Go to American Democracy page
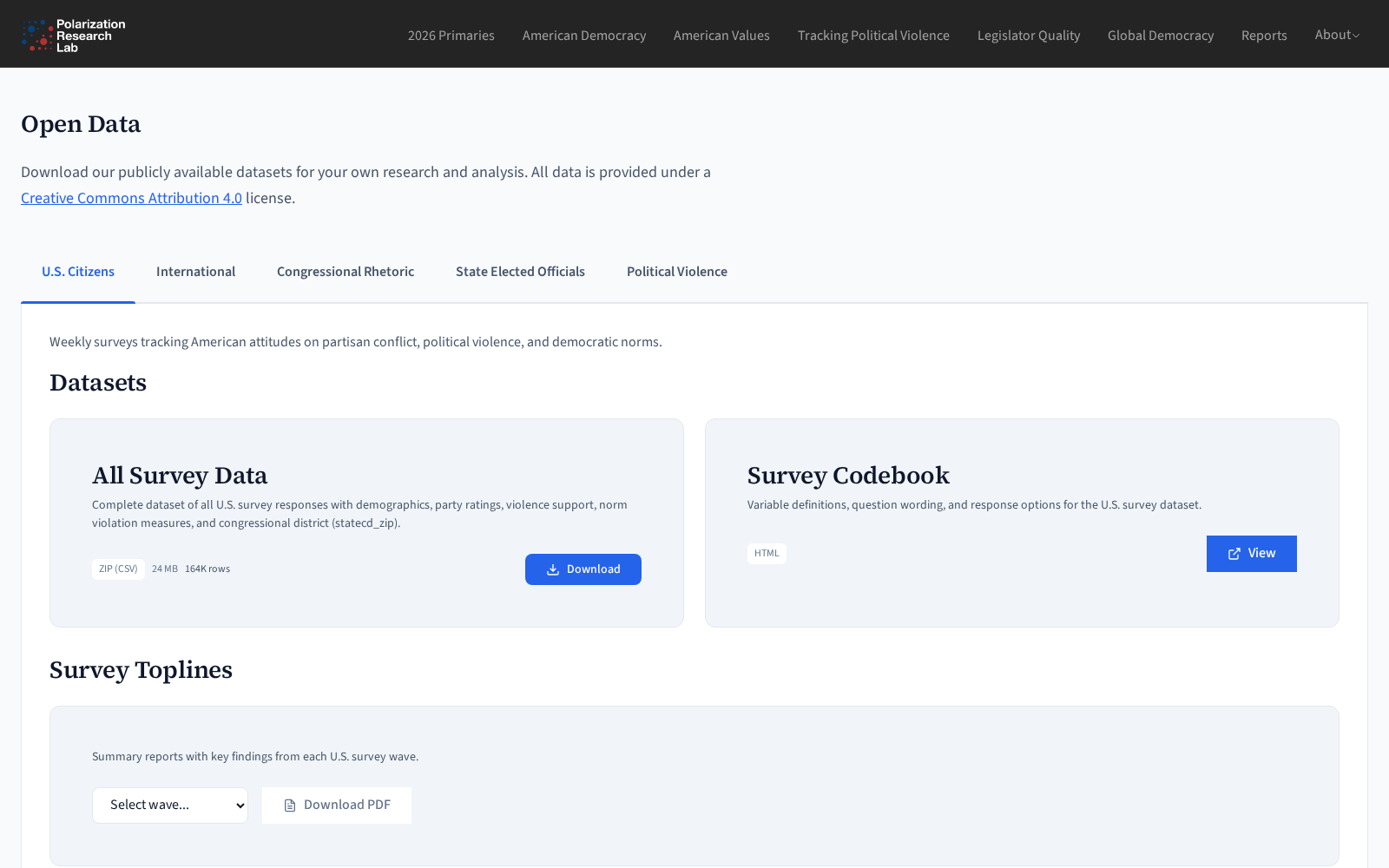 584,36
